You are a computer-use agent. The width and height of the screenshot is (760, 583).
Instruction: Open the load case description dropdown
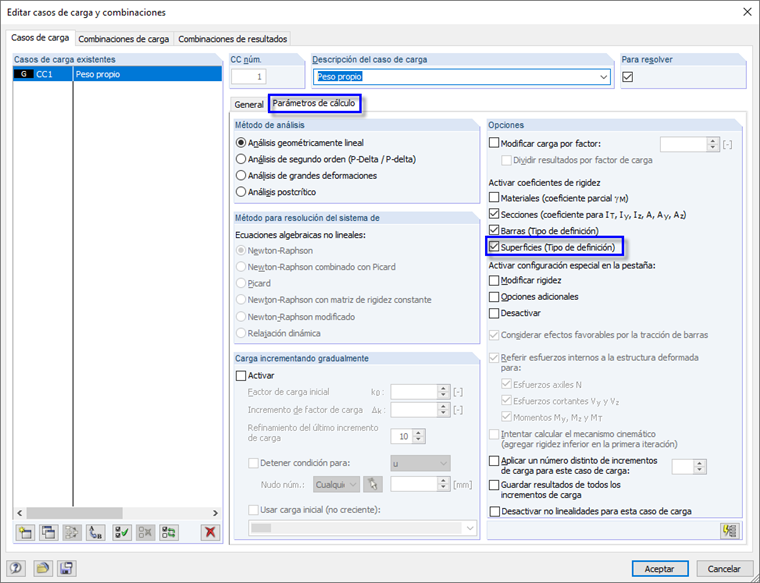(x=603, y=77)
